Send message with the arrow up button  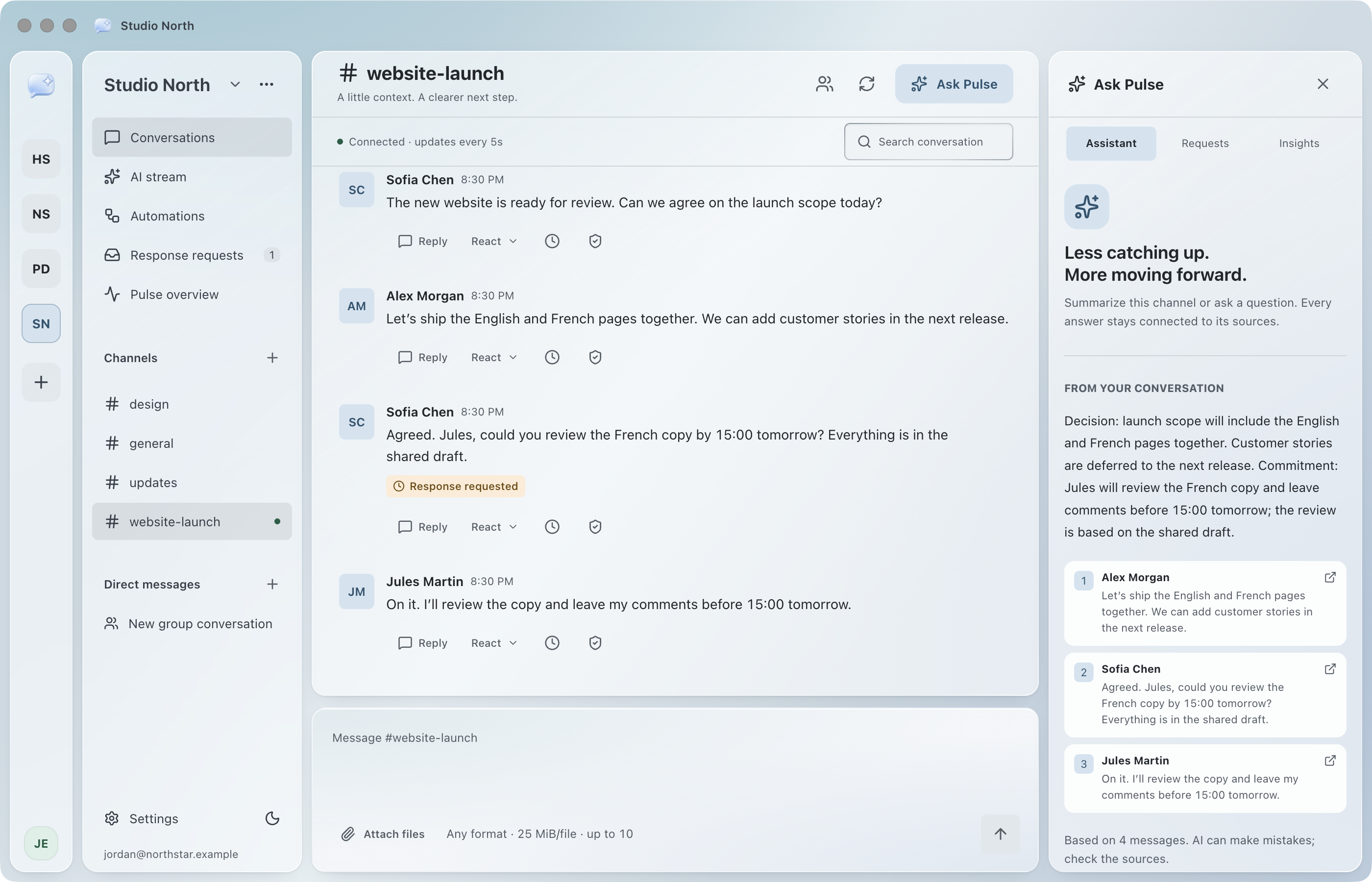coord(1000,833)
